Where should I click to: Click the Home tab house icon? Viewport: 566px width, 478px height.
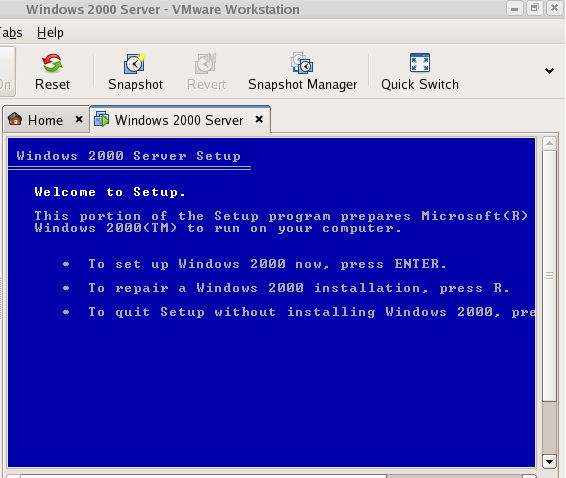tap(15, 119)
